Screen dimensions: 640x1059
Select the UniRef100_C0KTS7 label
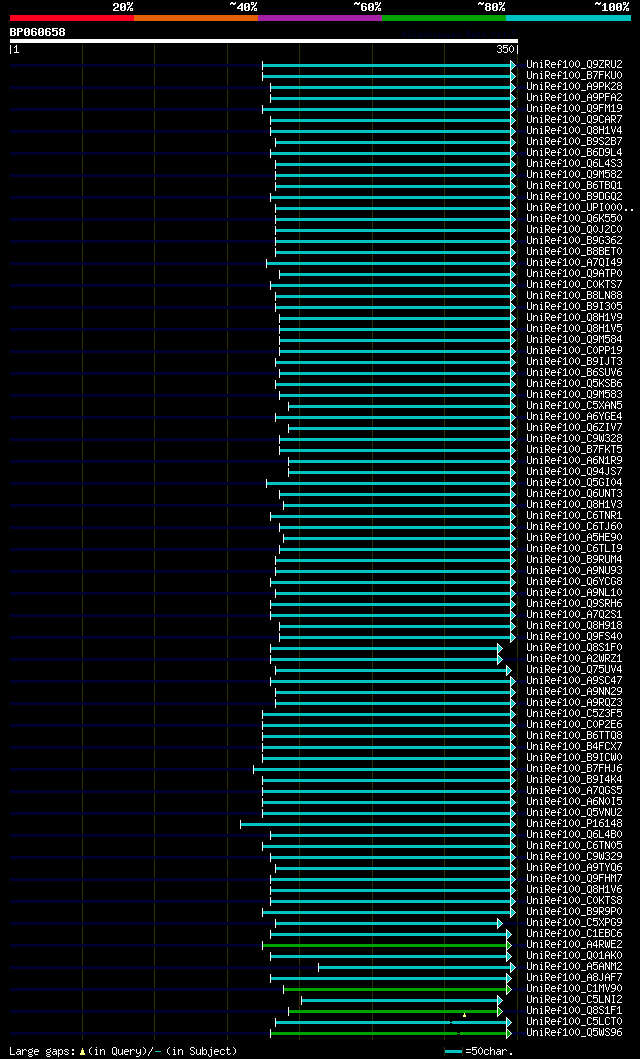coord(575,285)
